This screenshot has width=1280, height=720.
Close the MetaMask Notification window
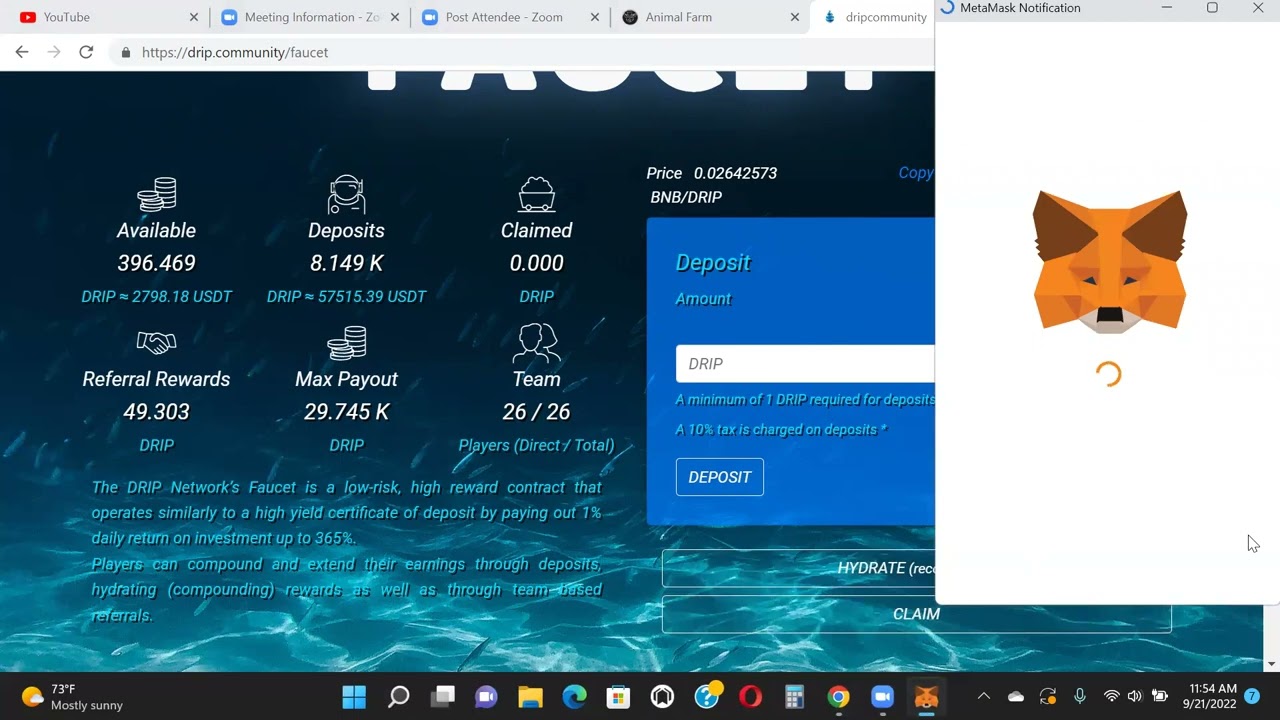point(1258,8)
